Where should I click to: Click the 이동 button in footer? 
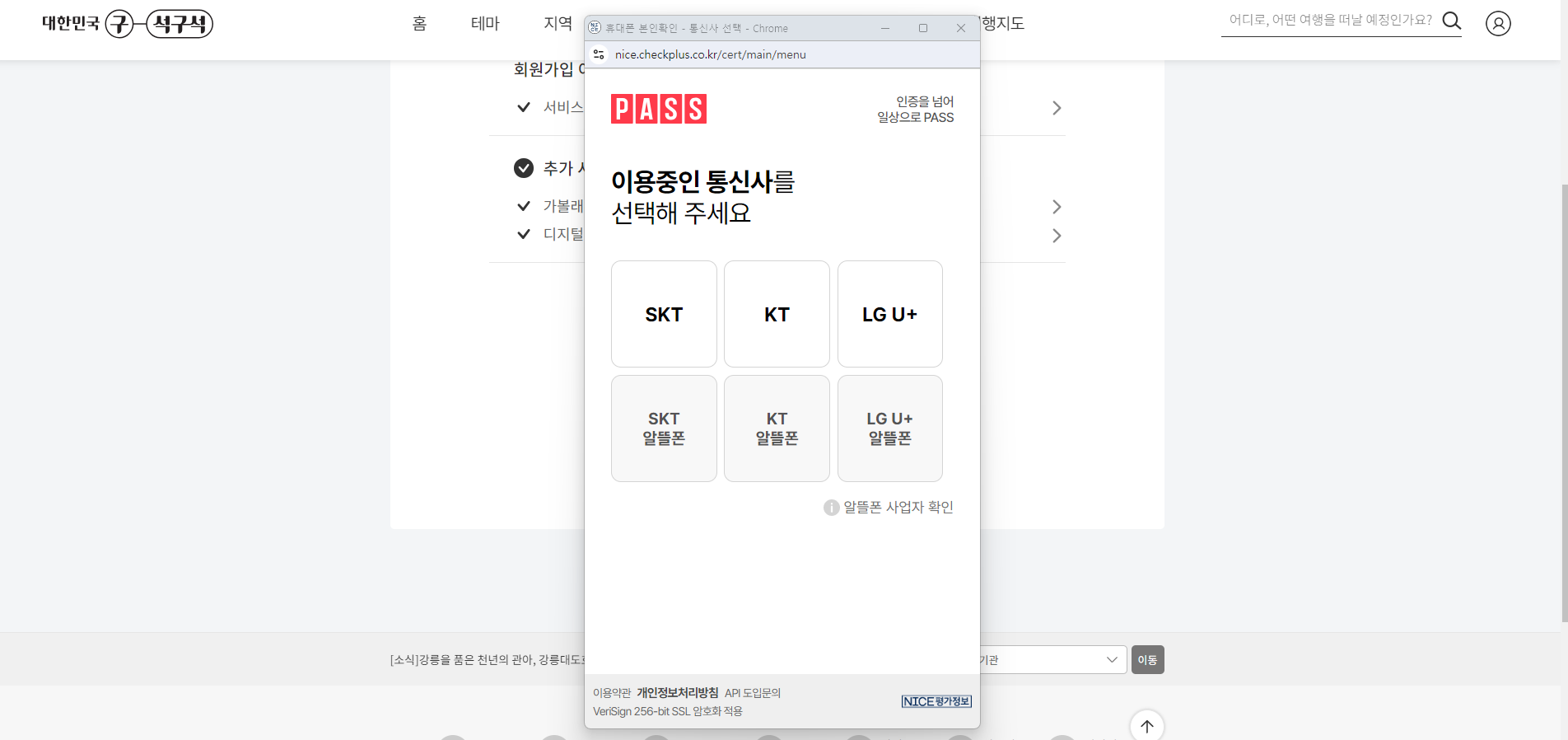[x=1148, y=659]
